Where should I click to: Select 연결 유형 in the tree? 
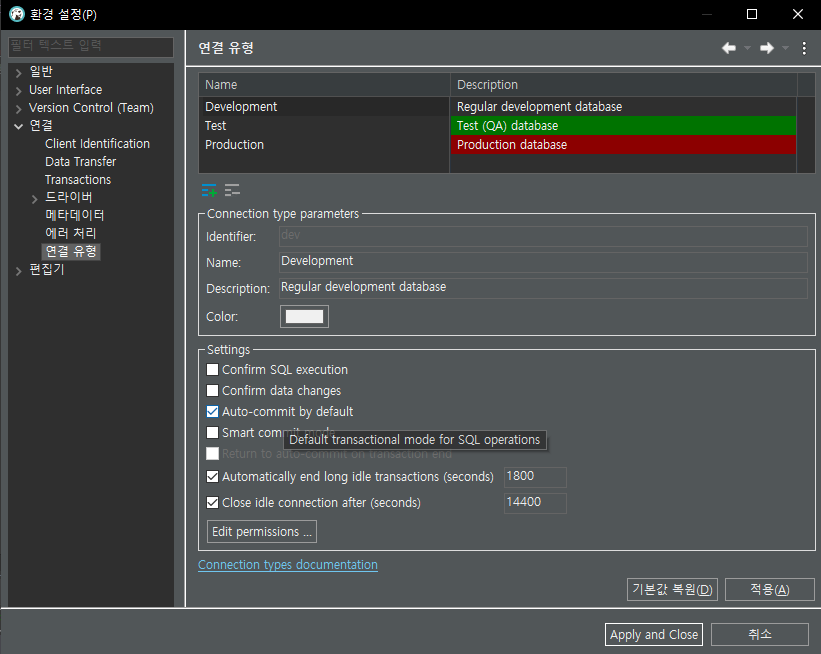[71, 251]
